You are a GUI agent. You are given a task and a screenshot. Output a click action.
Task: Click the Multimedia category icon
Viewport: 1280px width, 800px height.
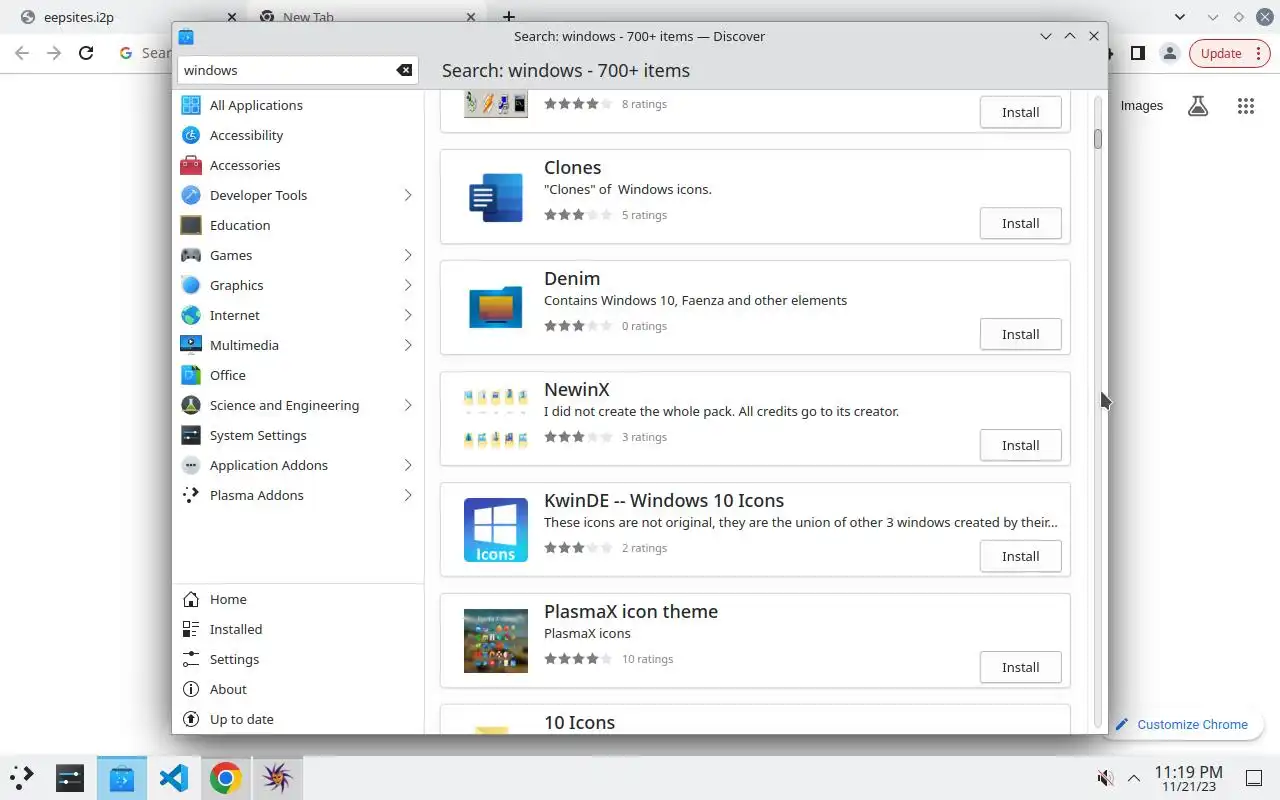(191, 345)
